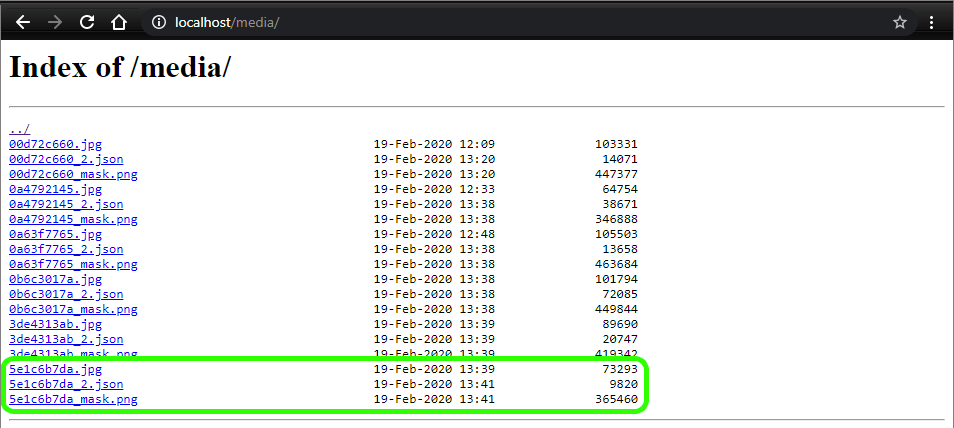Click file size 89690 in listing
Image resolution: width=954 pixels, height=428 pixels.
click(x=620, y=325)
